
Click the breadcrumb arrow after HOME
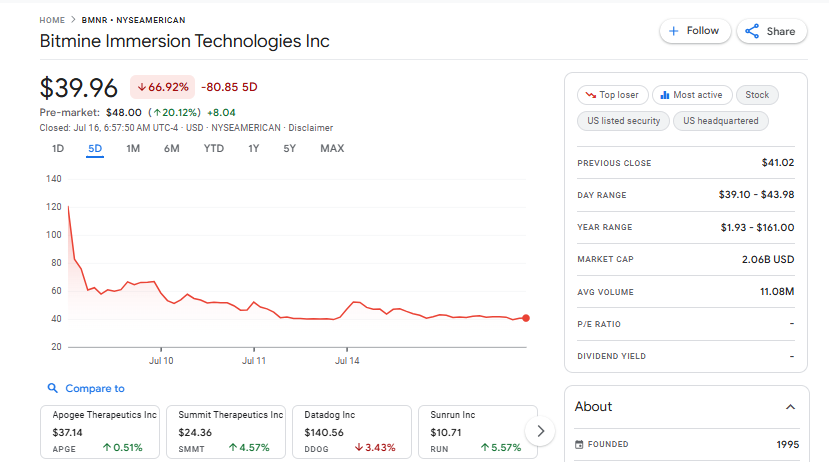point(73,20)
